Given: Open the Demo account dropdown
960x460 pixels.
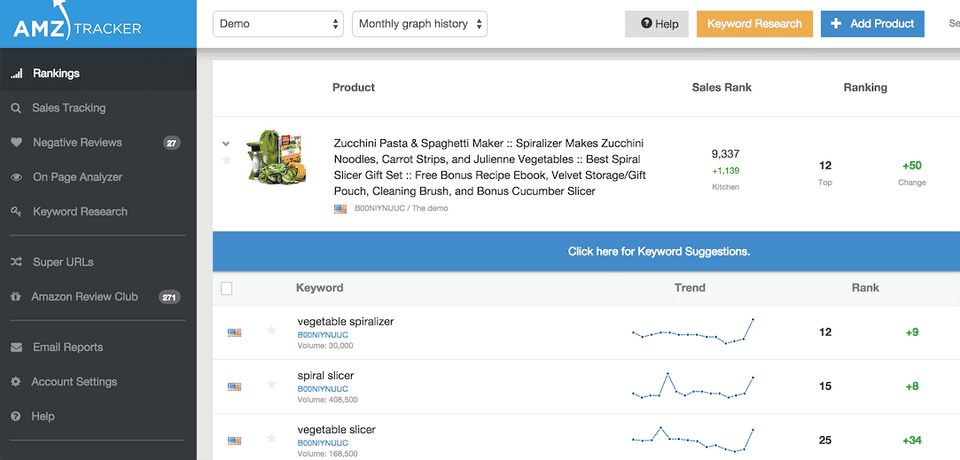Looking at the screenshot, I should (x=278, y=24).
